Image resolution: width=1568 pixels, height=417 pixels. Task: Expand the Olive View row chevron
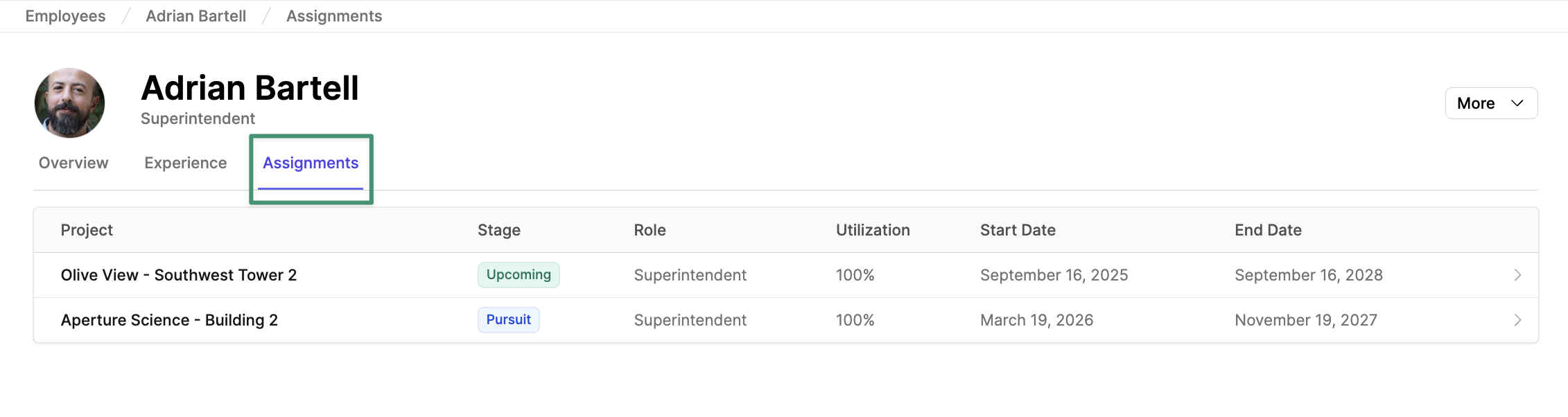point(1517,275)
